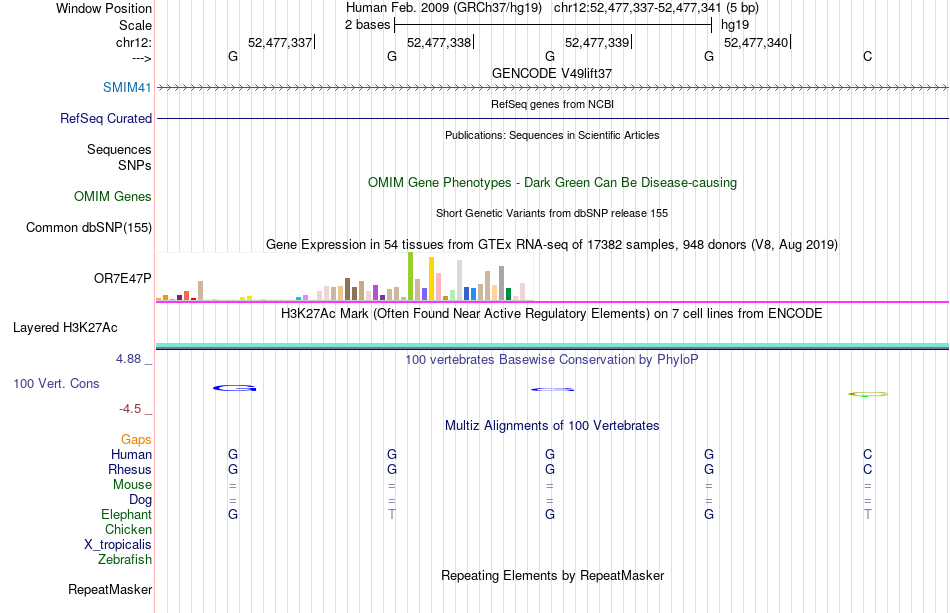Click the C base in the Rhesus row
Image resolution: width=950 pixels, height=613 pixels.
868,469
